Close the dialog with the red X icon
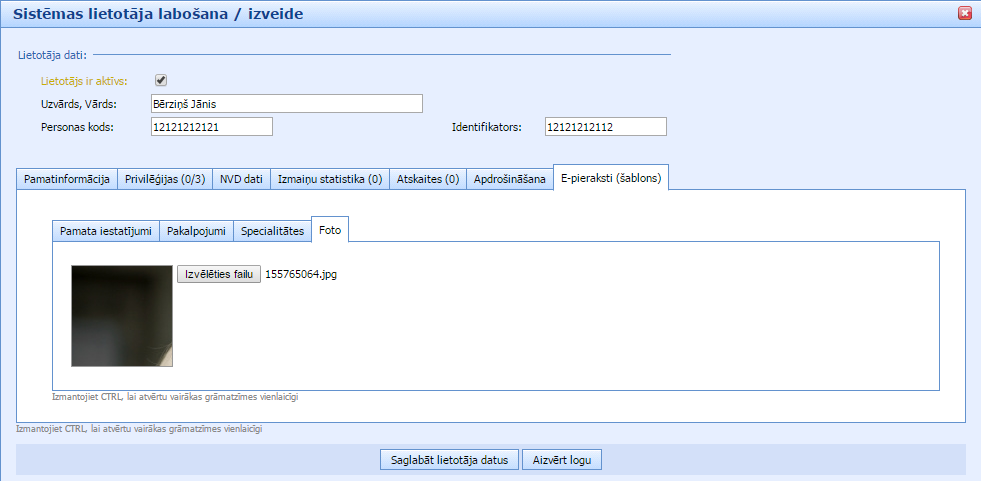 [x=965, y=14]
